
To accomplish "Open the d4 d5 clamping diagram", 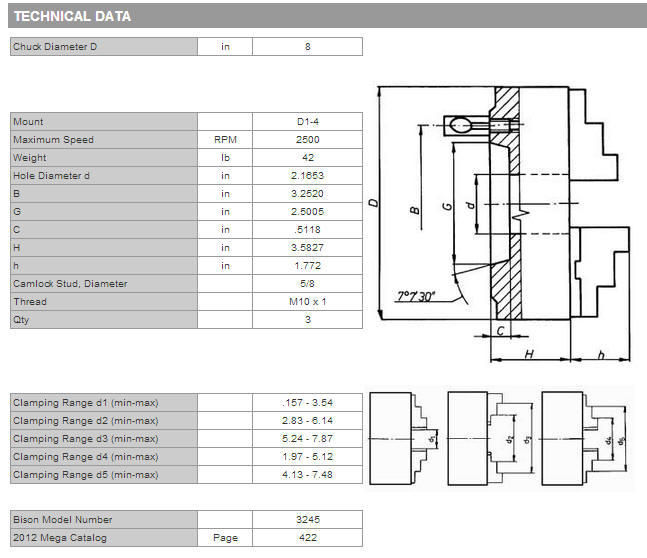I will pos(585,438).
